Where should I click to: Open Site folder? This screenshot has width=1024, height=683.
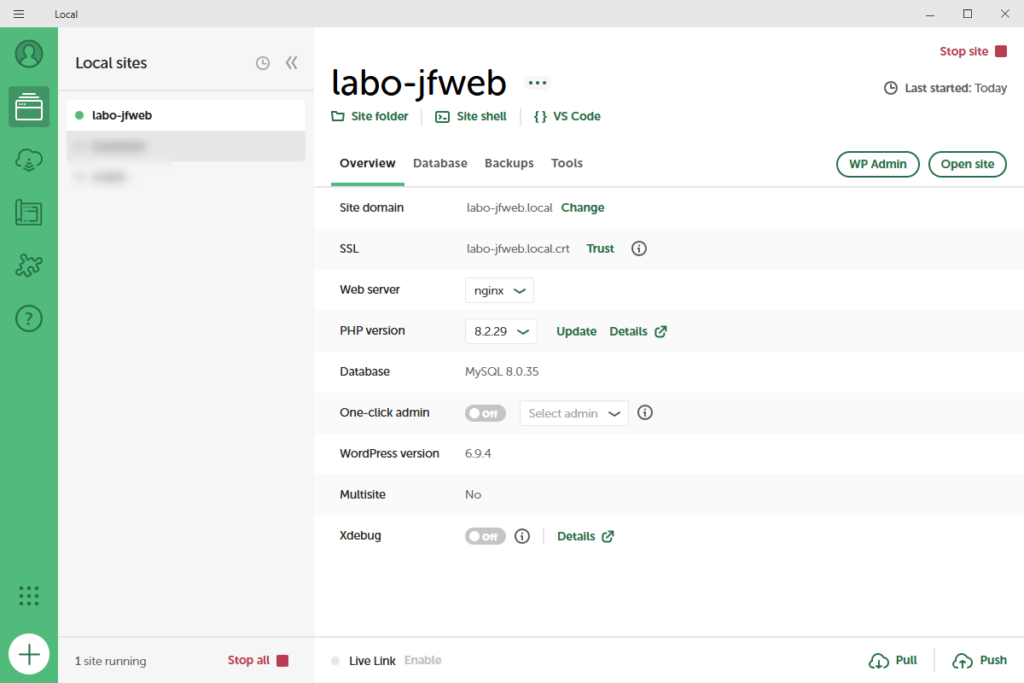point(370,116)
